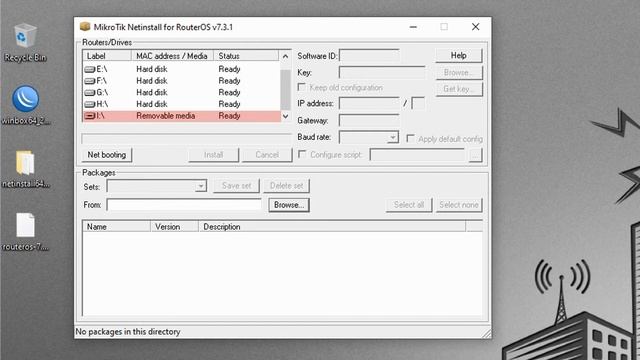This screenshot has width=640, height=360.
Task: Select the winbox64 desktop shortcut
Action: point(25,104)
